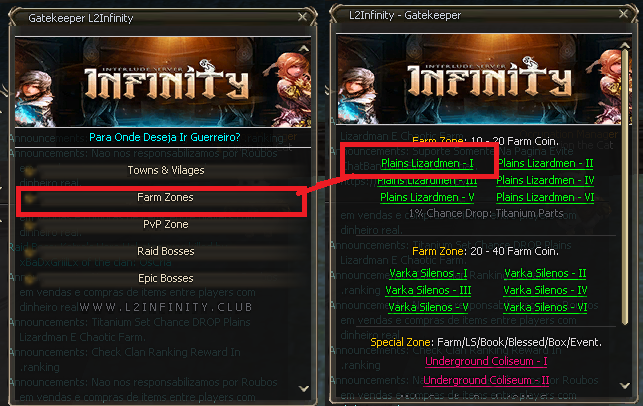Go to Varka Silenos - VI
Screen dimensions: 643x406
point(545,307)
